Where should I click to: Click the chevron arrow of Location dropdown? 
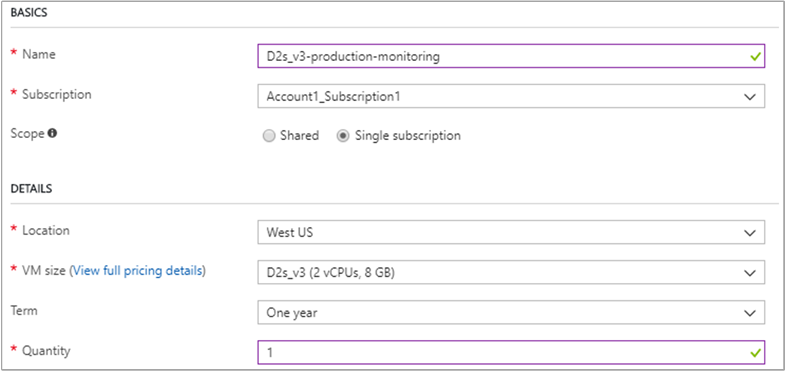750,233
